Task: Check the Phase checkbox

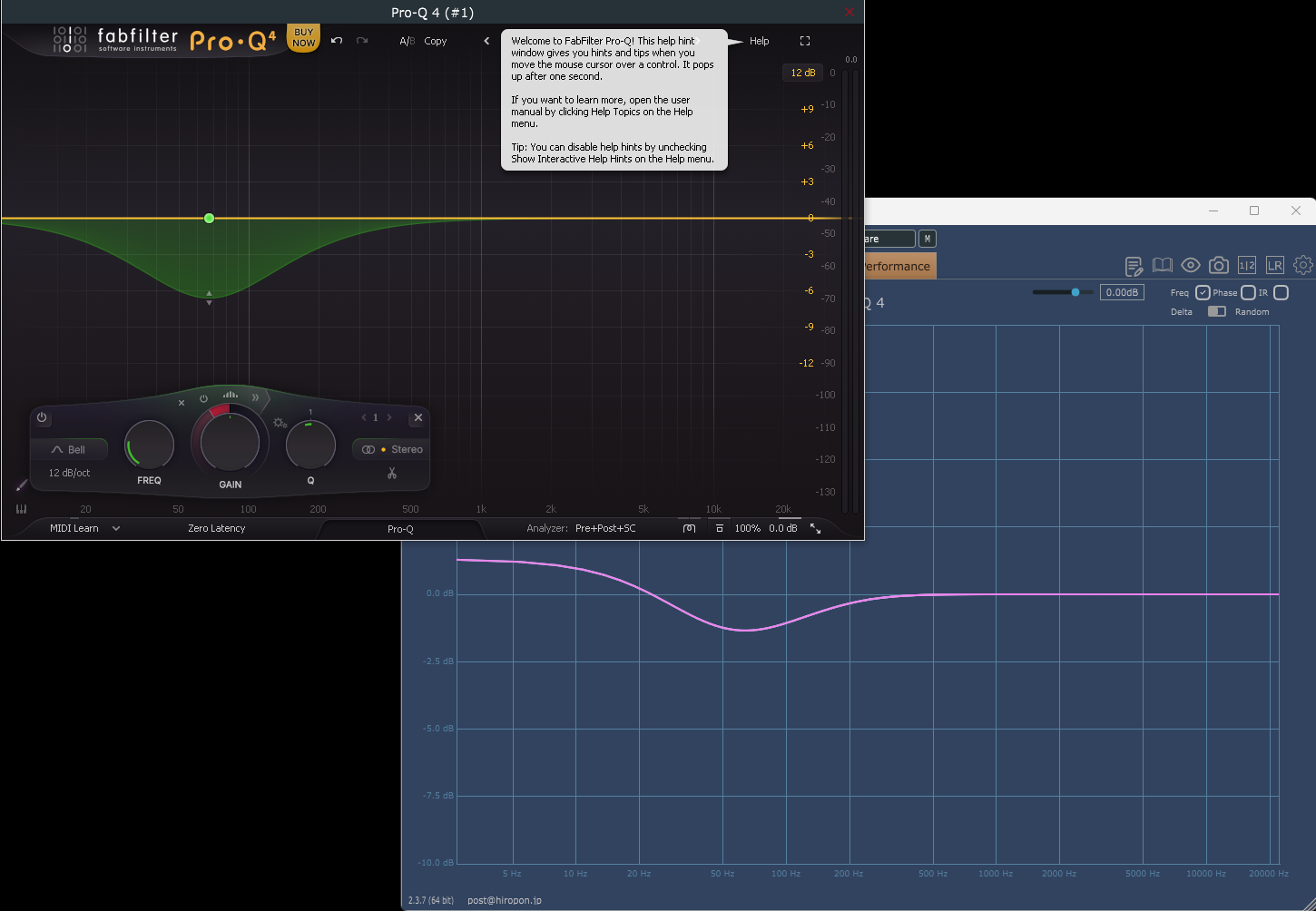Action: [1248, 292]
